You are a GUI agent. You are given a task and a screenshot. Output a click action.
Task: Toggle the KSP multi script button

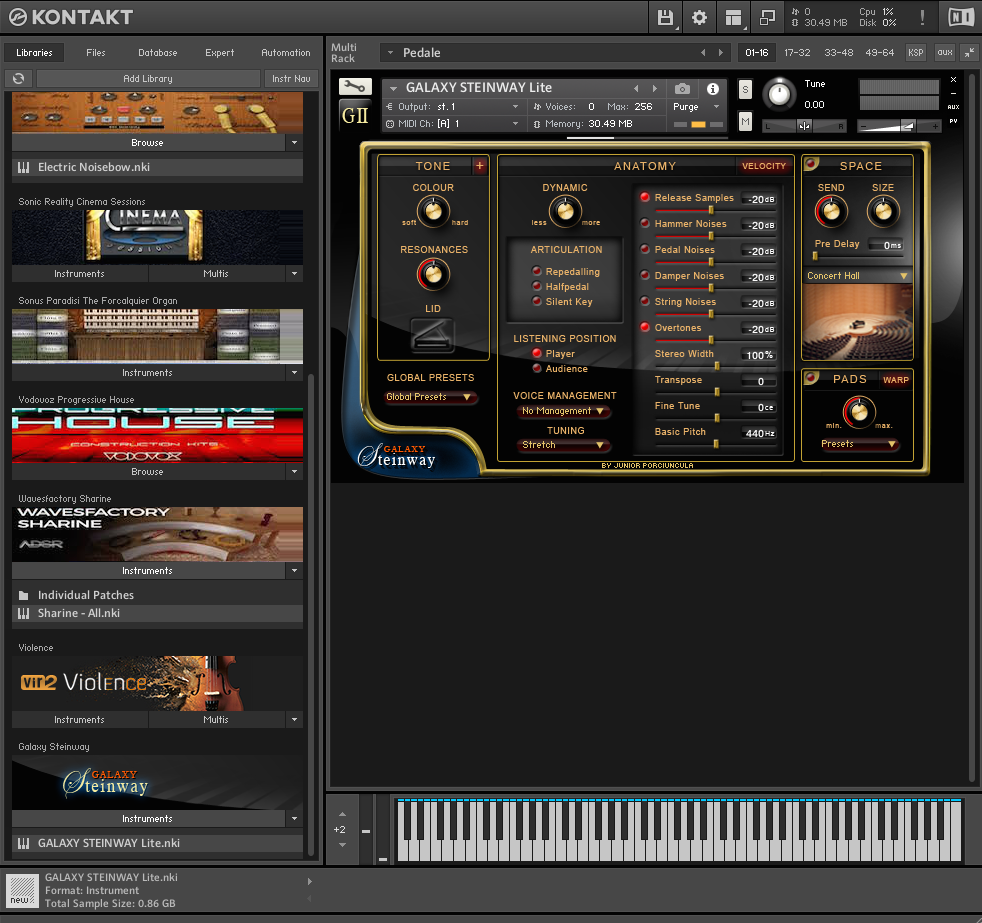pyautogui.click(x=916, y=53)
